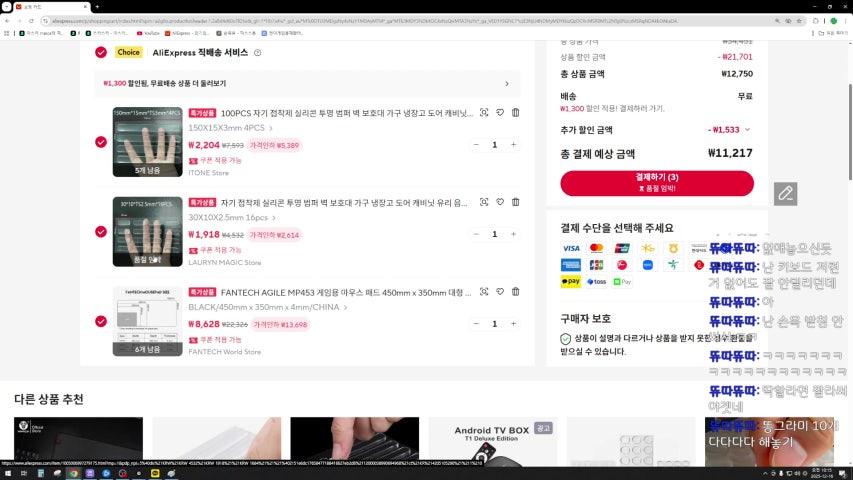Click the floating edit pencil icon

point(786,194)
